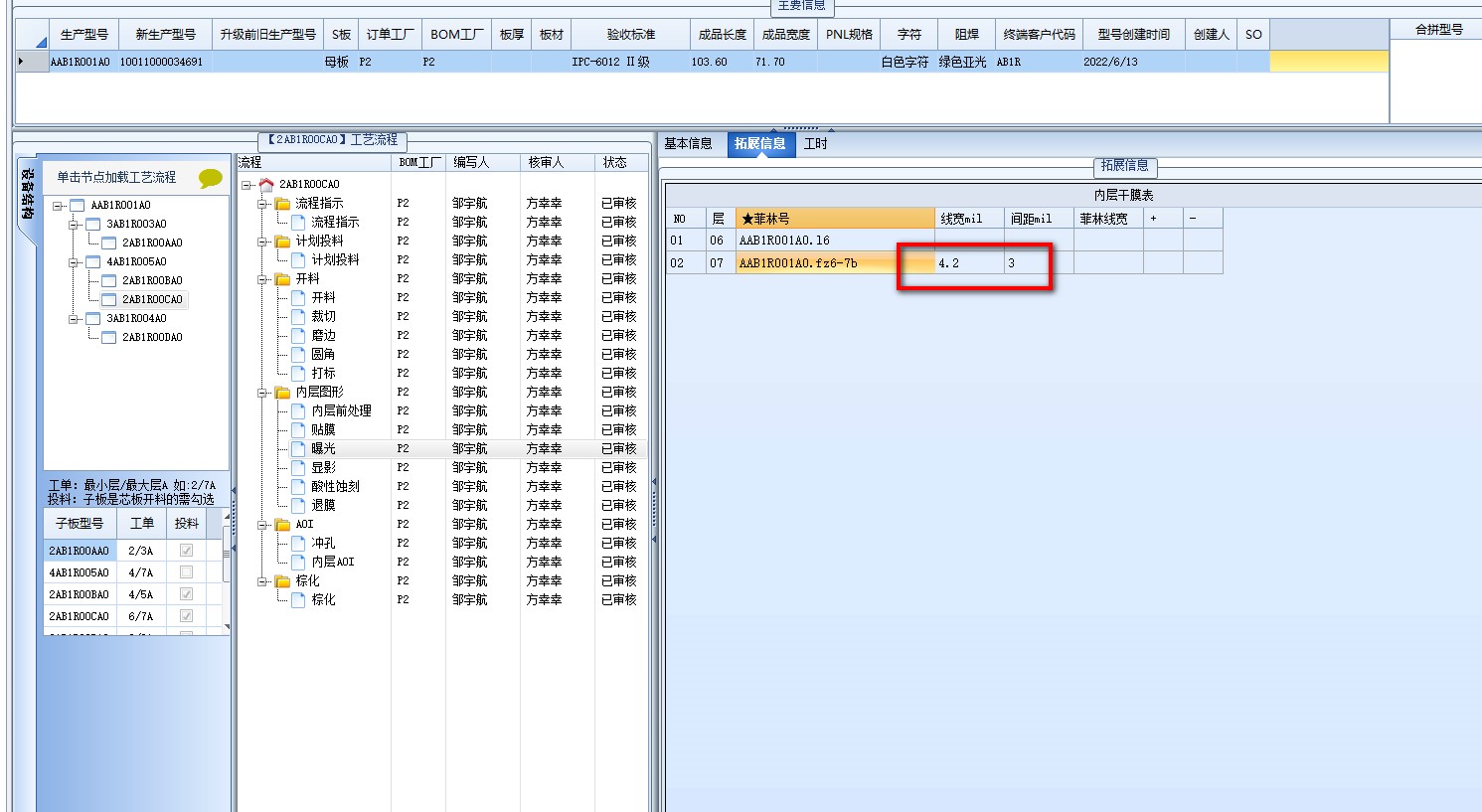Click the 流程指示 folder icon
Viewport: 1482px width, 812px height.
pos(282,203)
